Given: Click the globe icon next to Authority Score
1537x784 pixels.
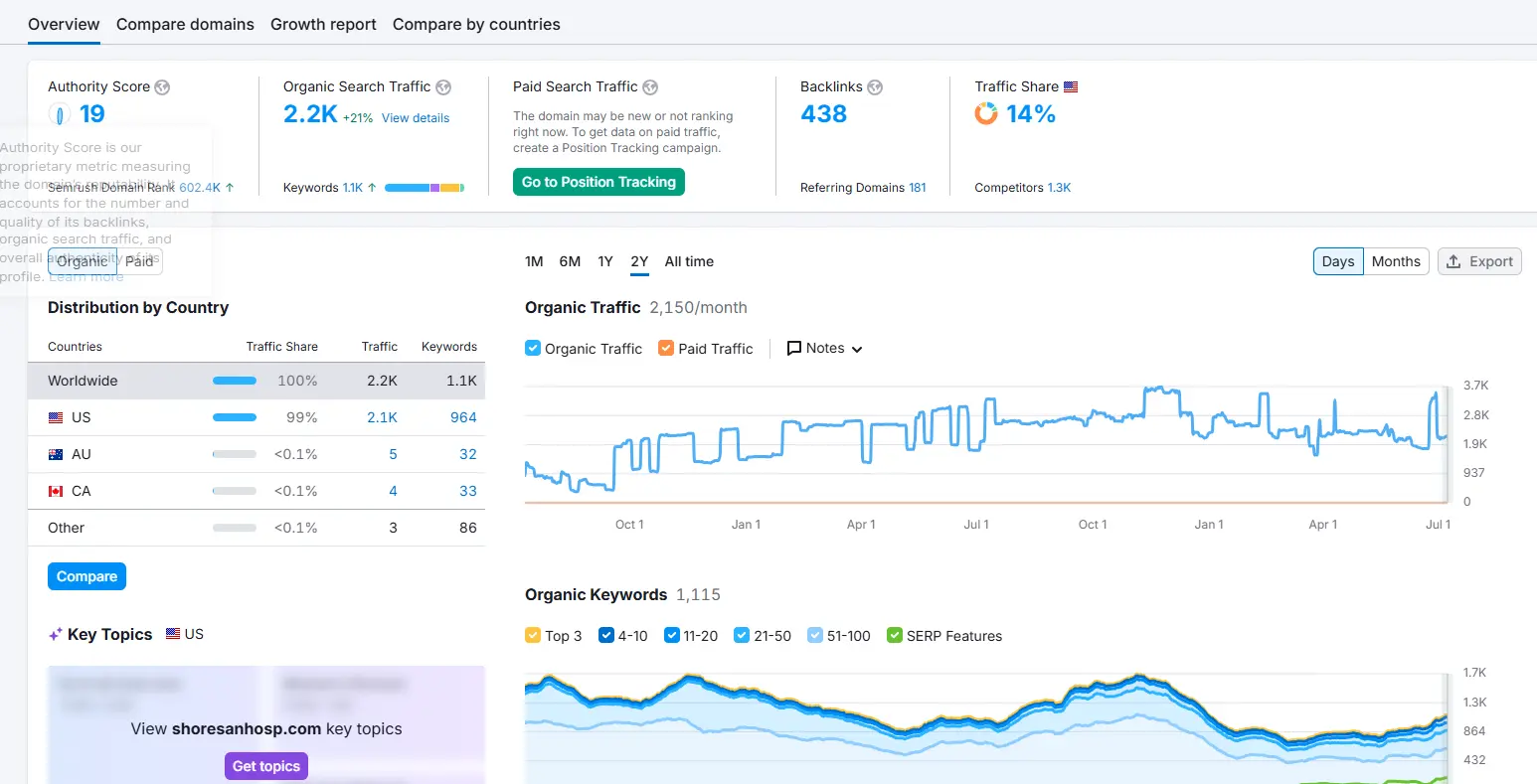Looking at the screenshot, I should pyautogui.click(x=162, y=87).
